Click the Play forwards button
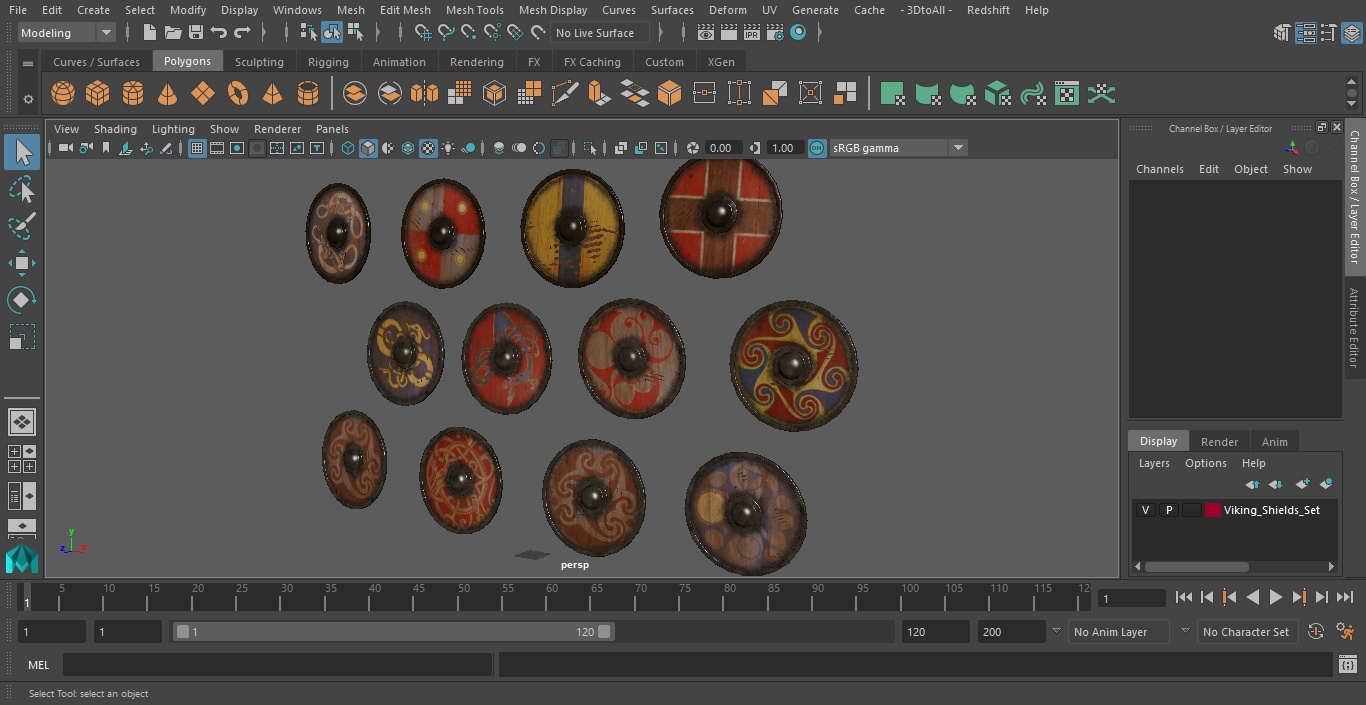The height and width of the screenshot is (705, 1366). tap(1275, 597)
